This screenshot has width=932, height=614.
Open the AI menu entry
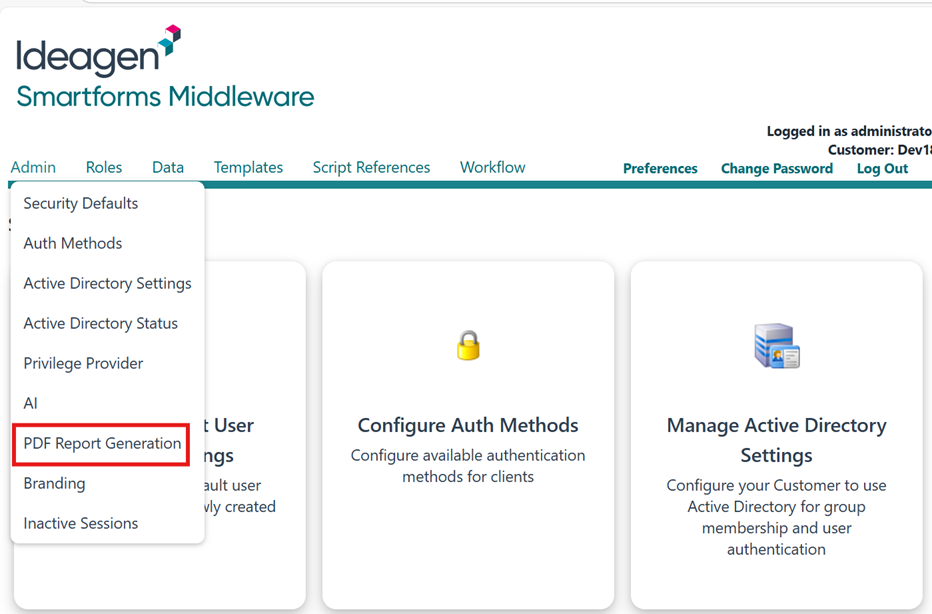[31, 403]
